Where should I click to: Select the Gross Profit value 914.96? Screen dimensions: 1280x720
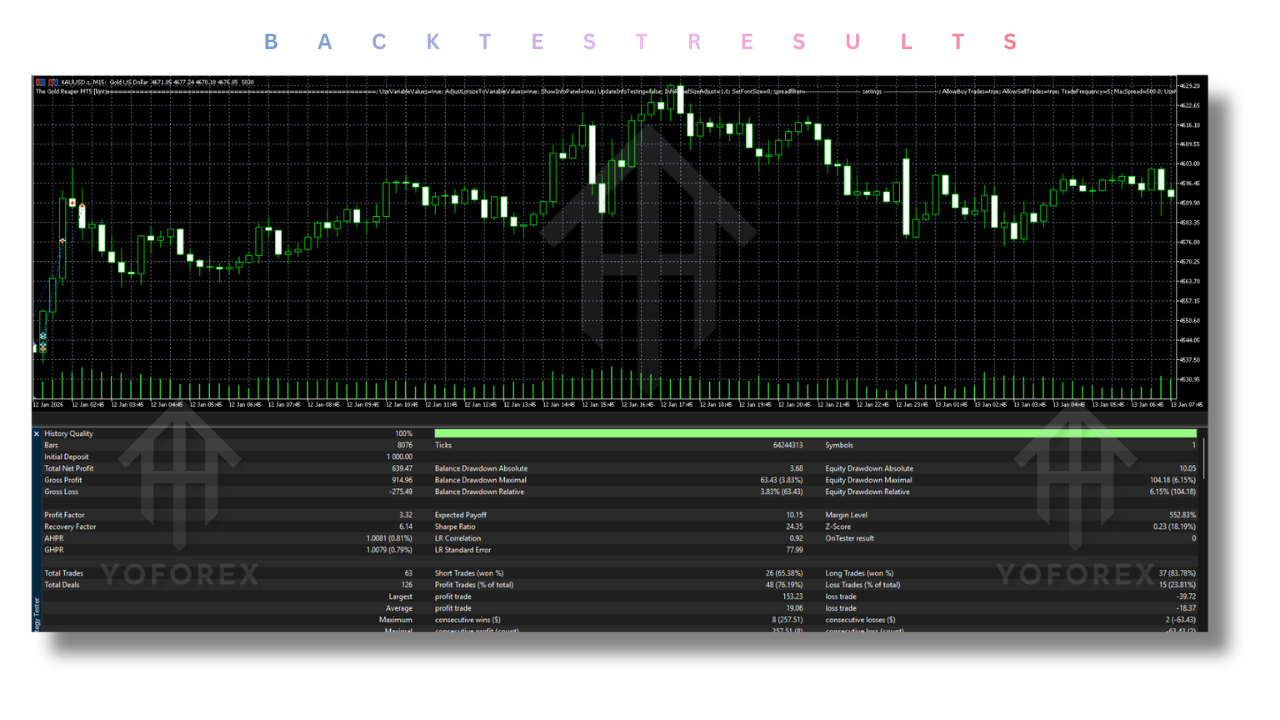402,480
